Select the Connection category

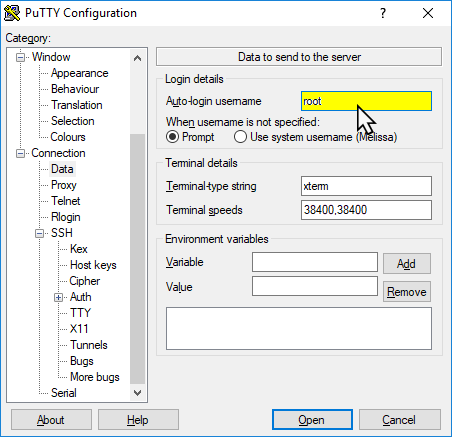click(x=58, y=153)
